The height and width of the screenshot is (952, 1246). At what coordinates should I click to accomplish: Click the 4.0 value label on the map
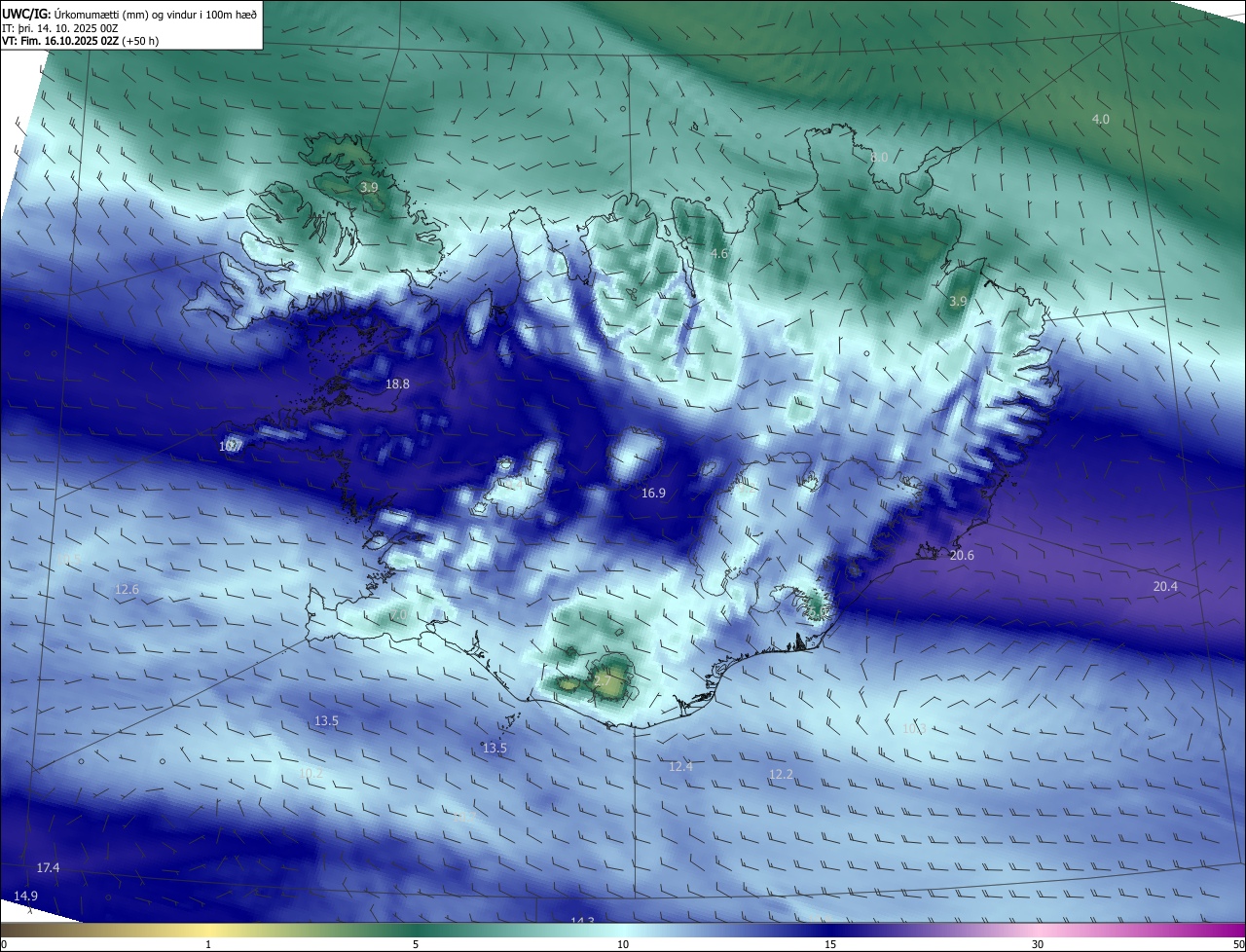1100,120
